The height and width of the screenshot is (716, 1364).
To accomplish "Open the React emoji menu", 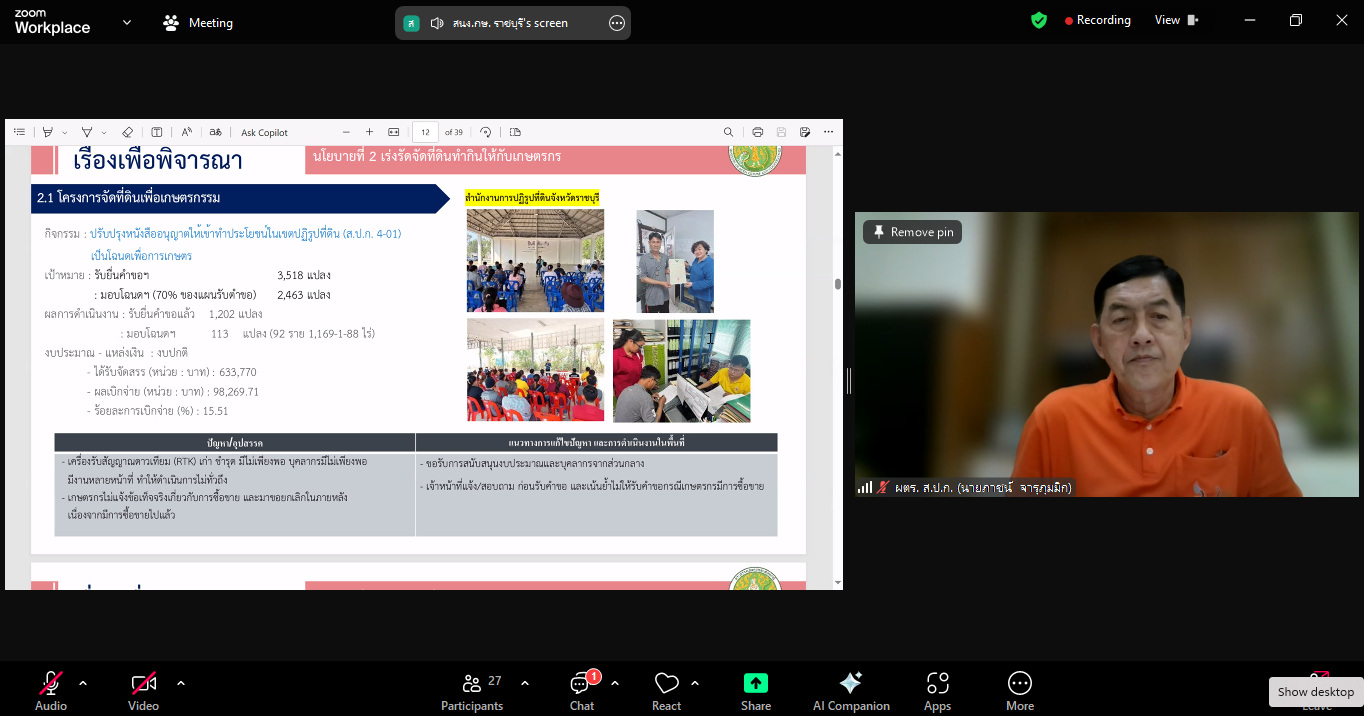I will pyautogui.click(x=666, y=690).
